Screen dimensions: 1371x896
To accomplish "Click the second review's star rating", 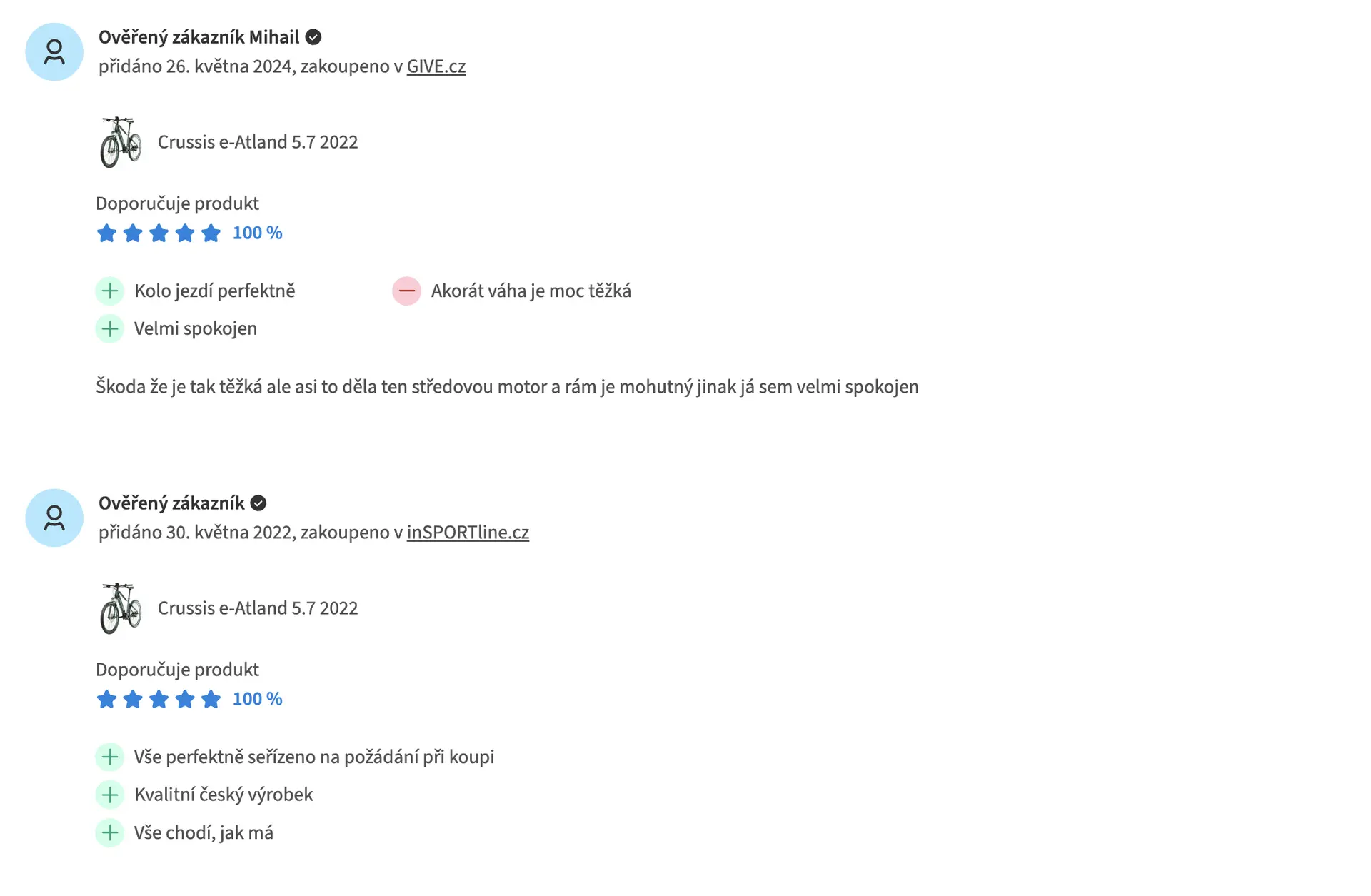I will [x=159, y=700].
